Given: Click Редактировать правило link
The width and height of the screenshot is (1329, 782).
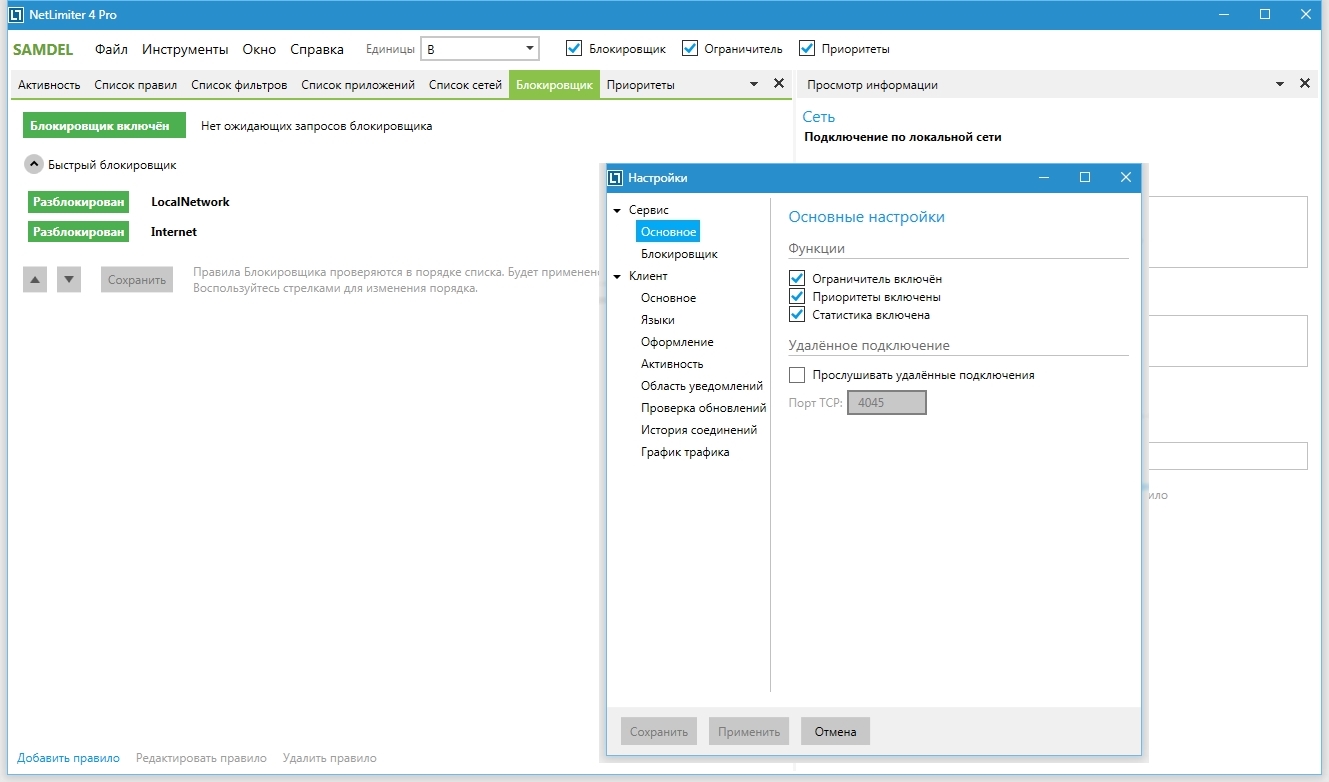Looking at the screenshot, I should [201, 758].
